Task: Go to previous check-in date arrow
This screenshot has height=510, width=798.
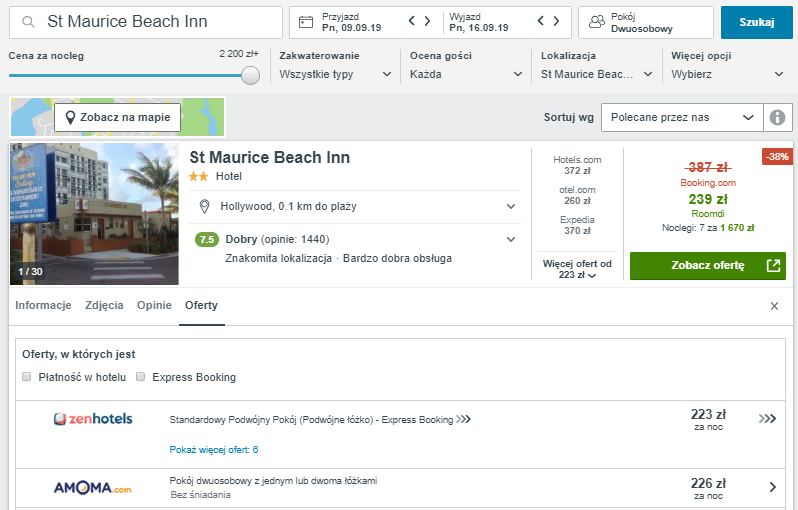Action: point(411,21)
